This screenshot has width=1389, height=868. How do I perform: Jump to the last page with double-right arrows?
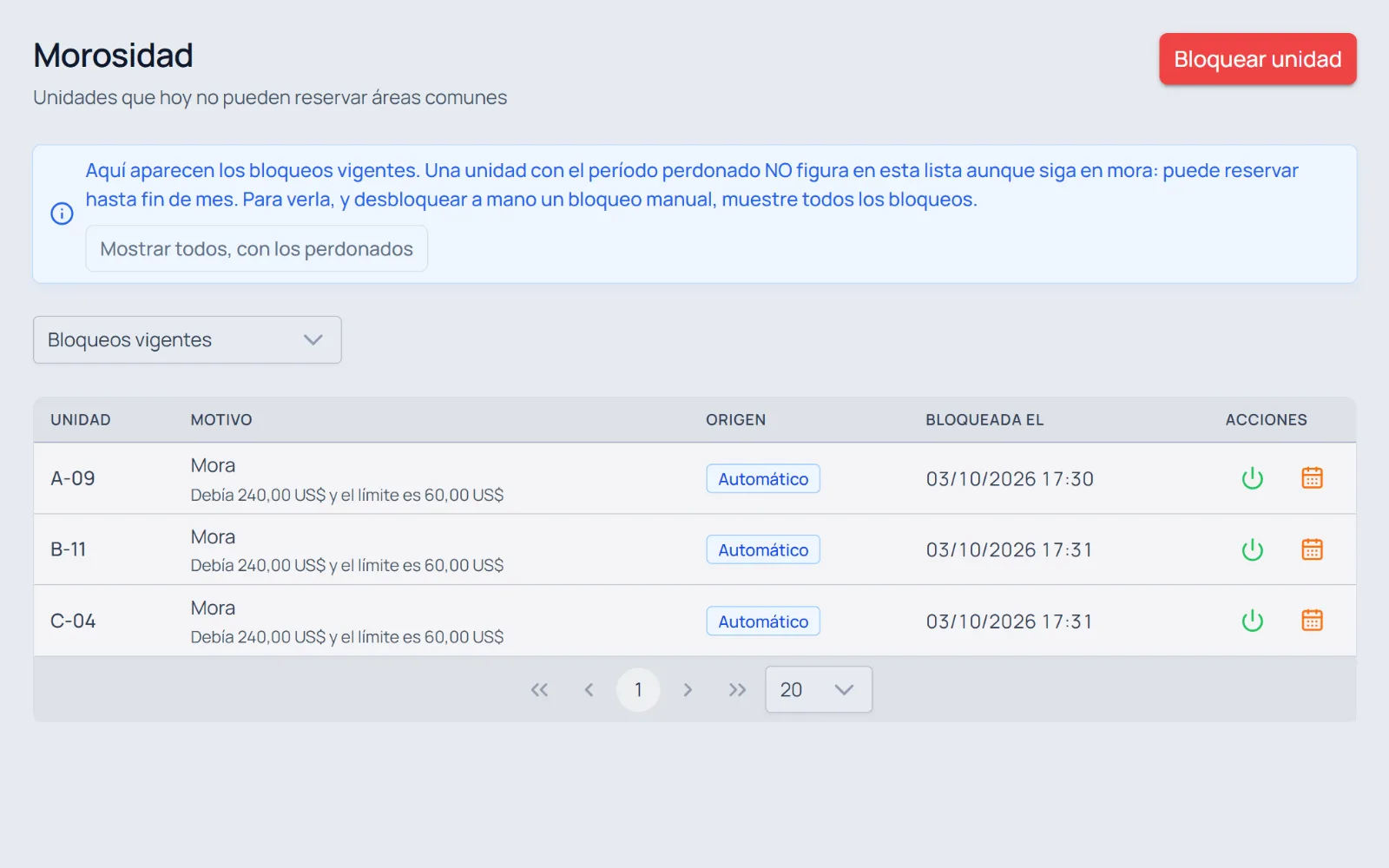[737, 690]
